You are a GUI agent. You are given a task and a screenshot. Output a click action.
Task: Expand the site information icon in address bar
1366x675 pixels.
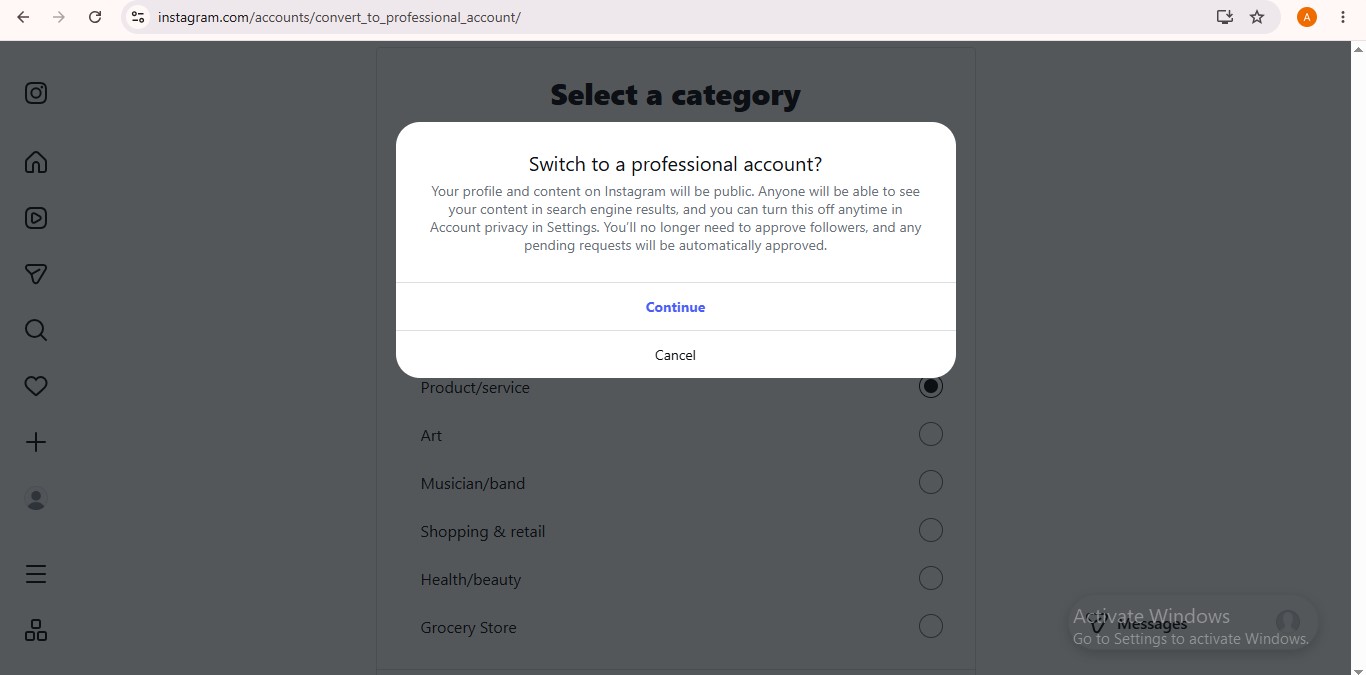tap(138, 17)
